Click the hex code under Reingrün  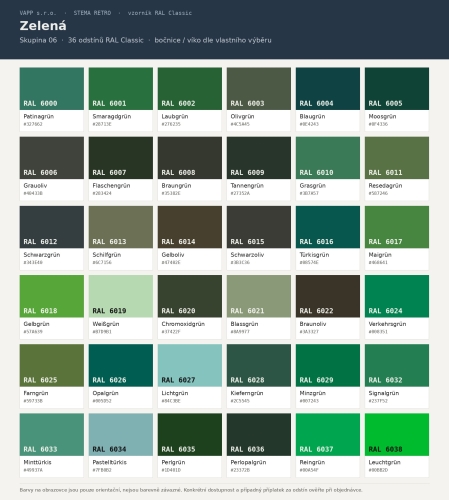pyautogui.click(x=309, y=470)
